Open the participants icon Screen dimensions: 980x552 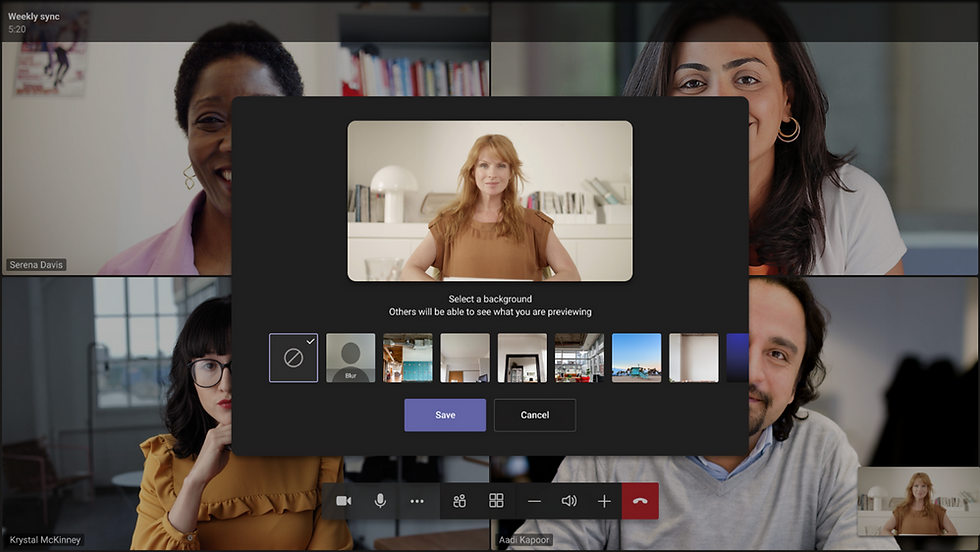pos(459,501)
